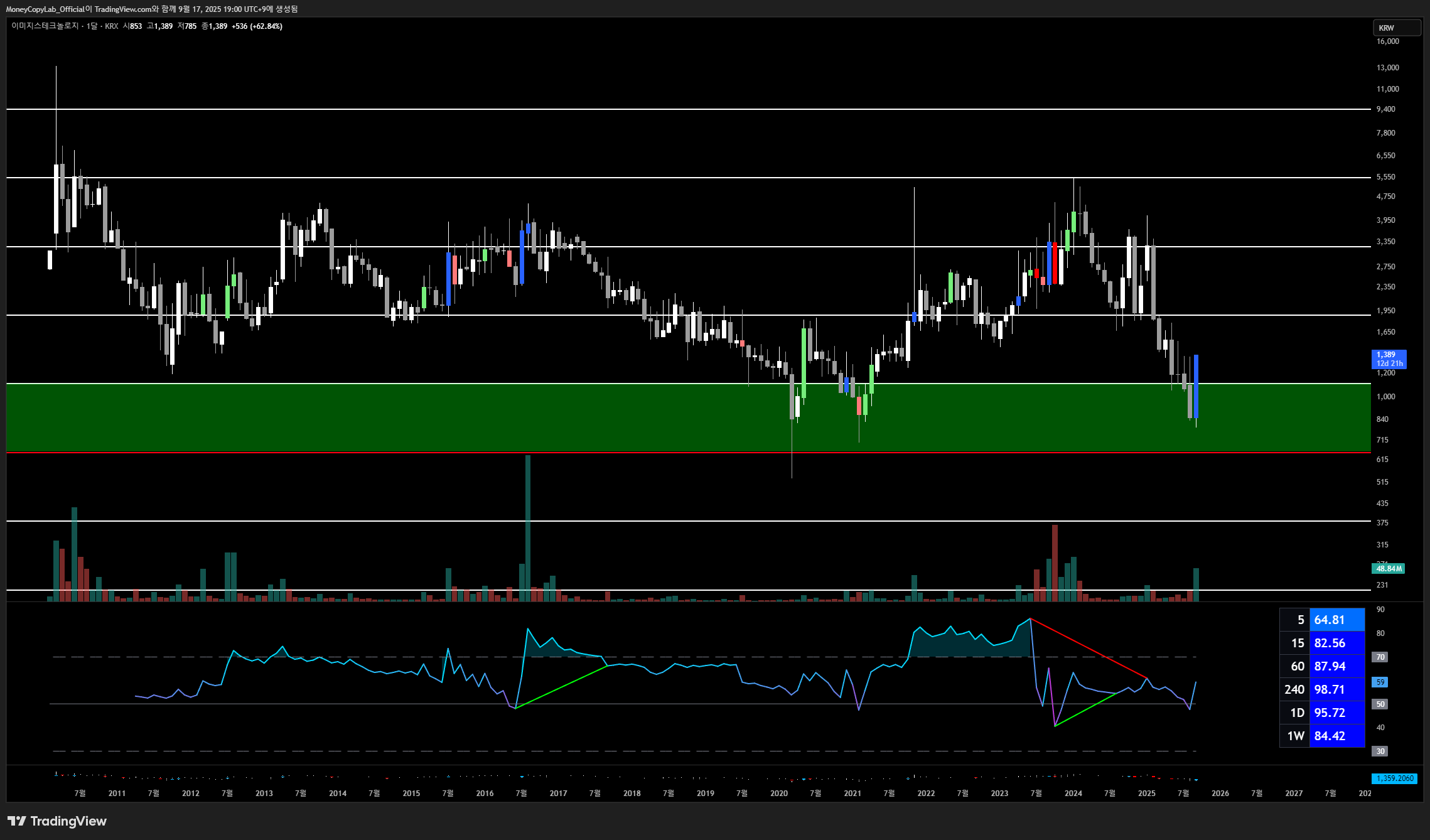Select the 87.94 cell in RSI table
This screenshot has width=1430, height=840.
coord(1337,667)
